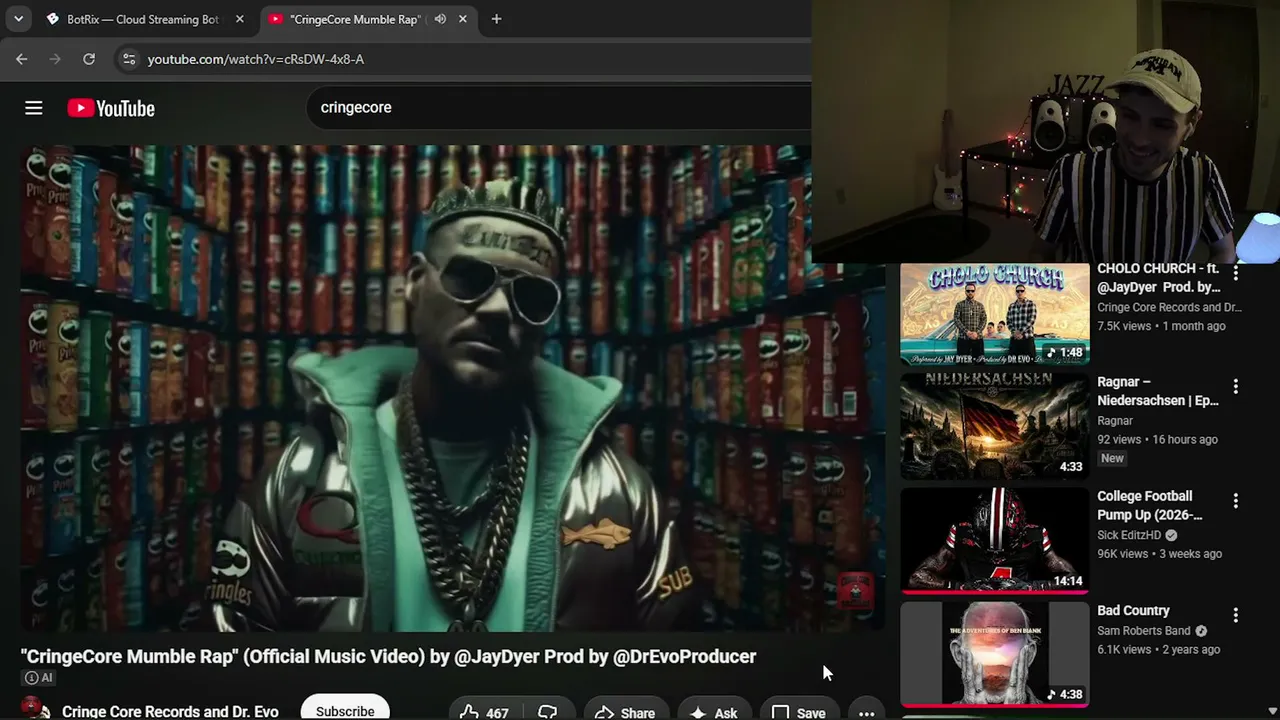Open options menu for CHOLO CHURCH video
1280x720 pixels.
click(1236, 272)
